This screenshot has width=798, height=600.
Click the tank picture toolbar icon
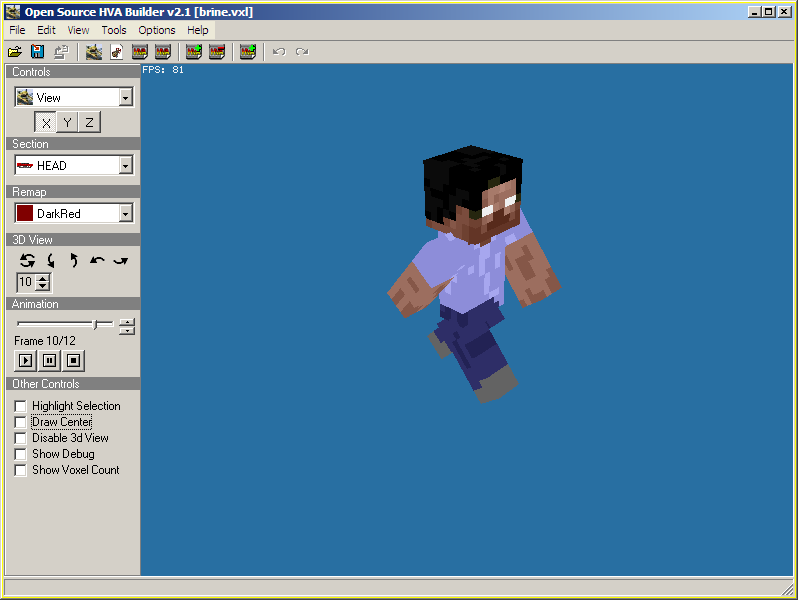click(94, 51)
